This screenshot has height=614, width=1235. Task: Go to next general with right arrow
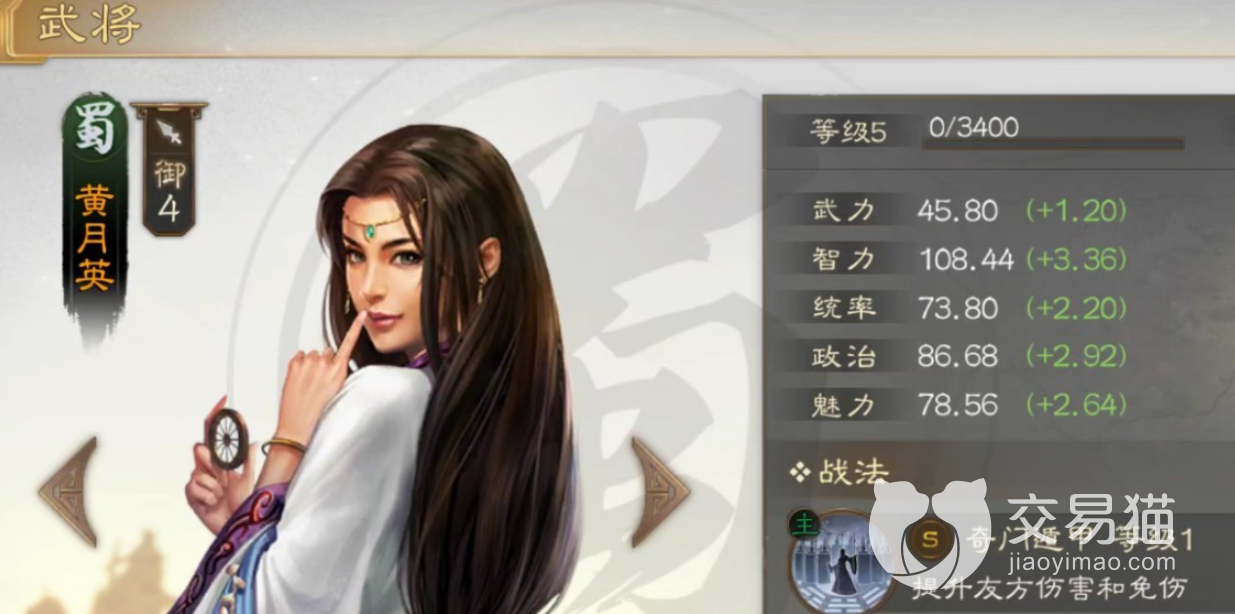pyautogui.click(x=659, y=491)
